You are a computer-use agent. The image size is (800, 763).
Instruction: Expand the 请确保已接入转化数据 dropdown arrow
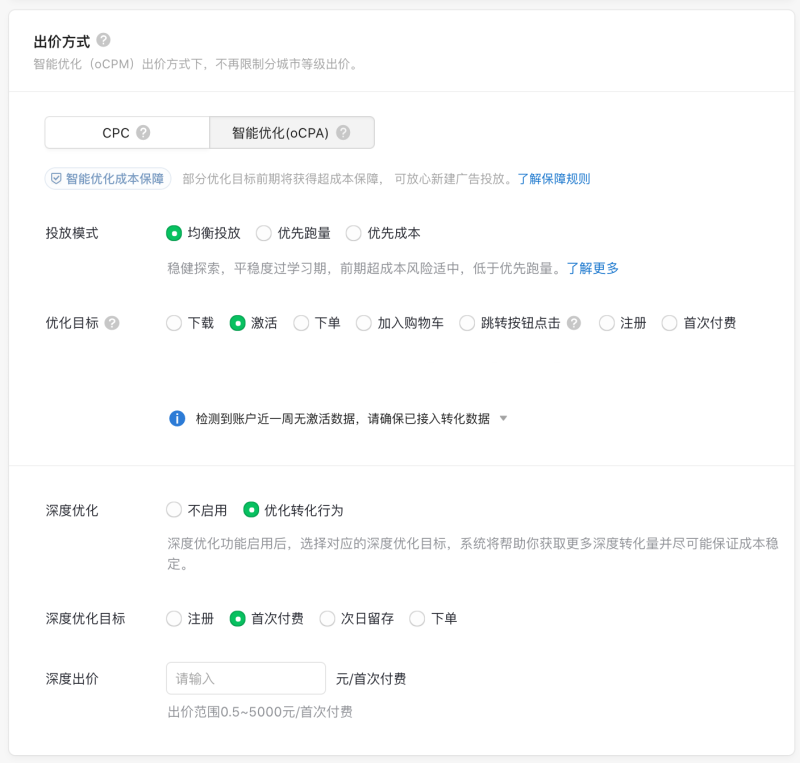(503, 418)
